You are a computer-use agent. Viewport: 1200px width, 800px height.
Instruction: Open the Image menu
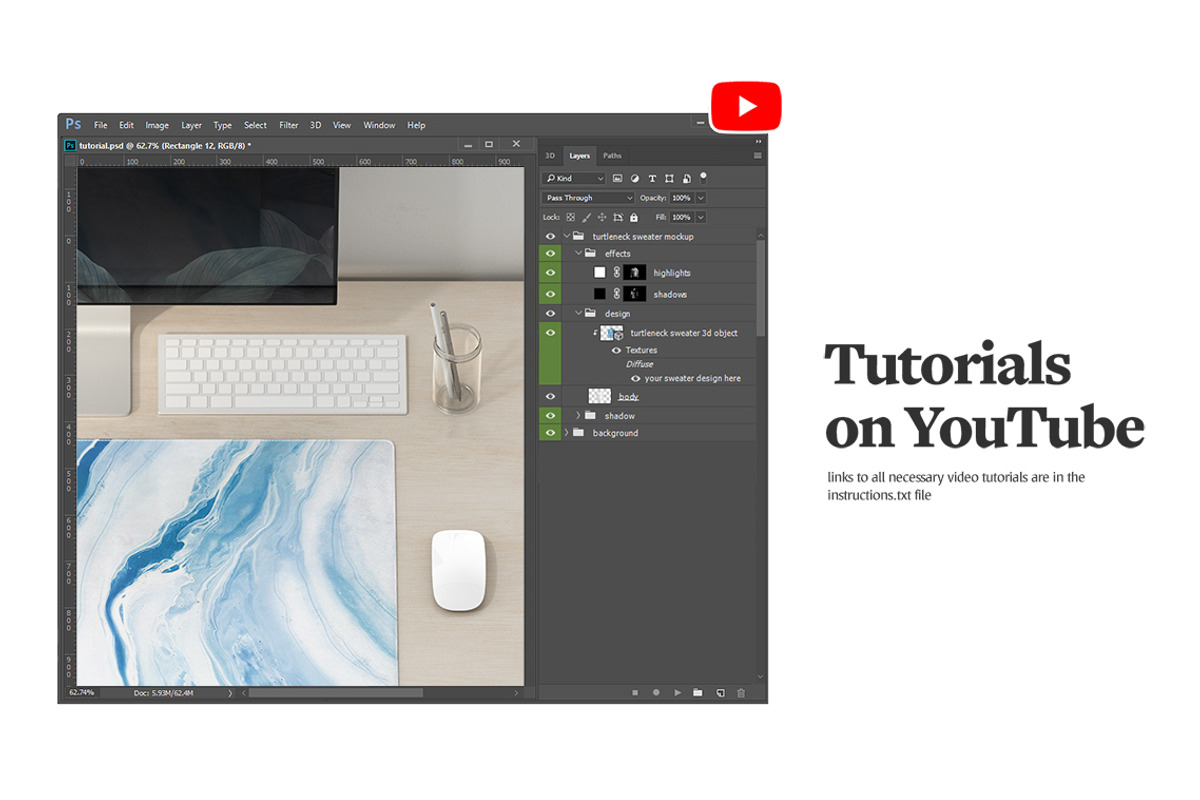[157, 125]
